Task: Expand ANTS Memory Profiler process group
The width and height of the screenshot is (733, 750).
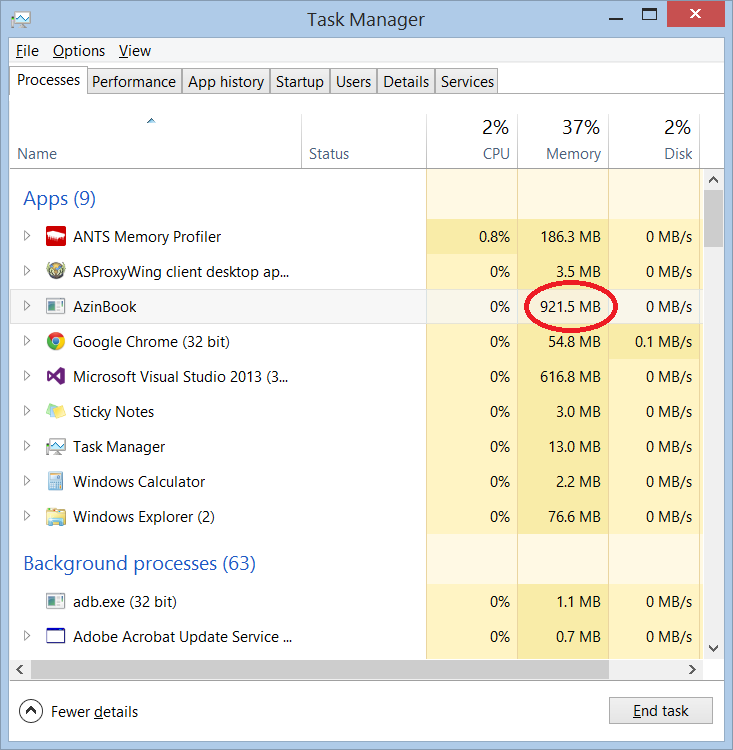Action: point(27,236)
